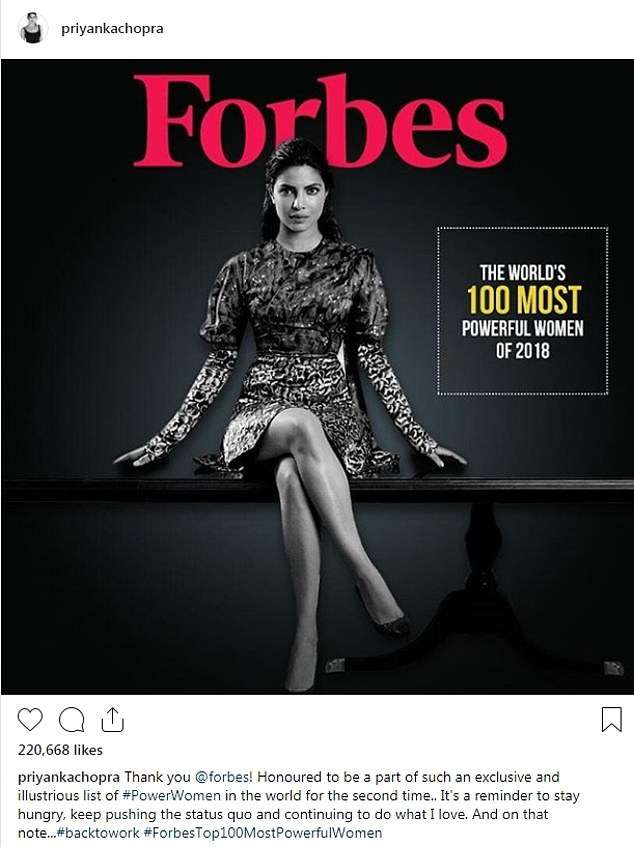Click the 100 Most Powerful Women box

pos(522,311)
